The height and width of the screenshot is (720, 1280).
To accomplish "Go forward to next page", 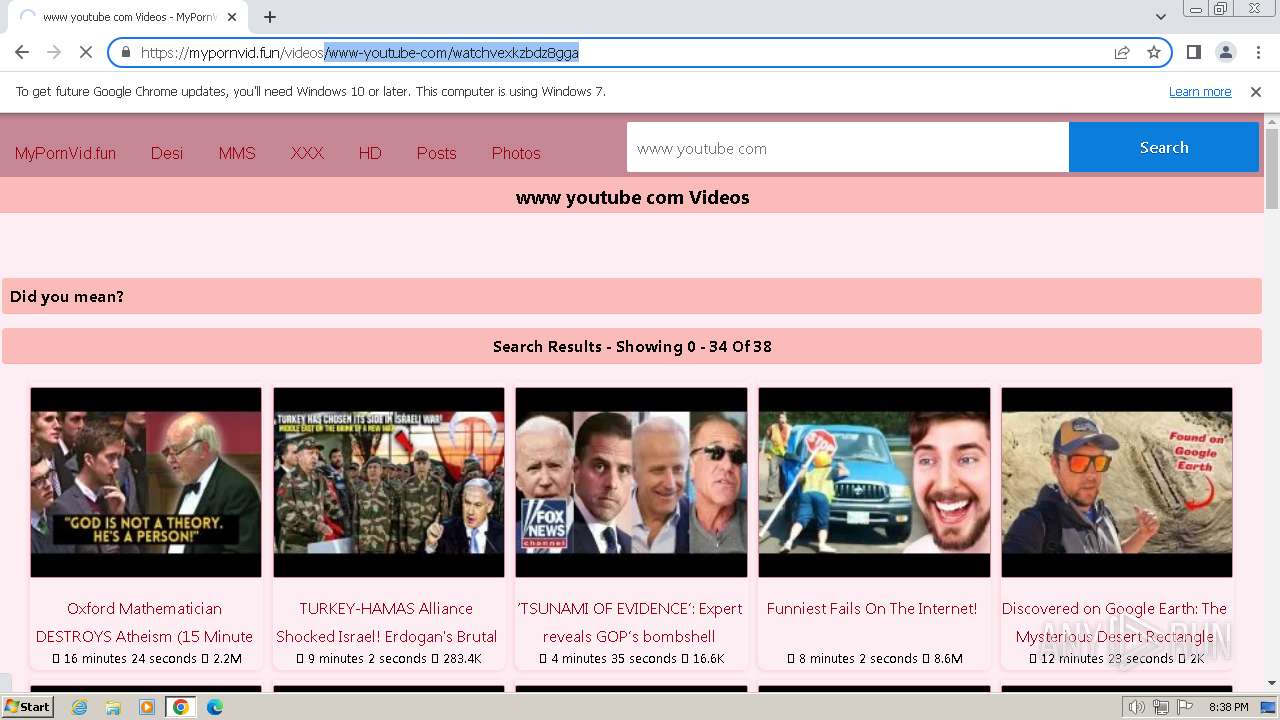I will 54,52.
